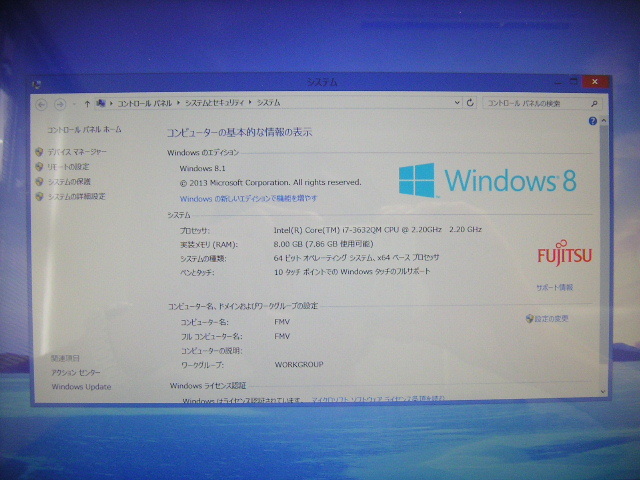Click the magnifier icon in the search box
This screenshot has width=640, height=480.
tap(594, 104)
